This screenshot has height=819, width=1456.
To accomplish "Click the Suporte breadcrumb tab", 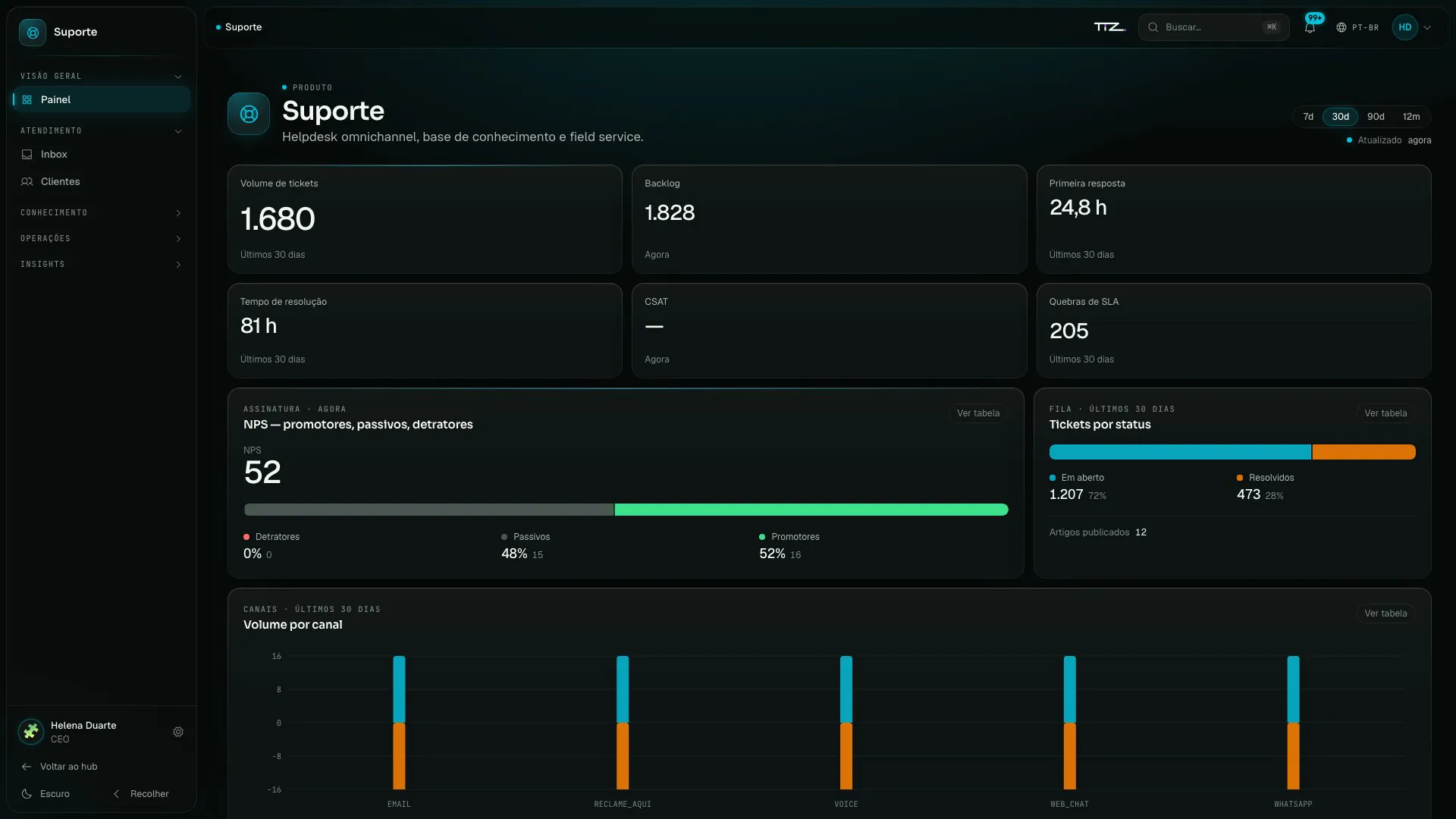I will pos(239,27).
